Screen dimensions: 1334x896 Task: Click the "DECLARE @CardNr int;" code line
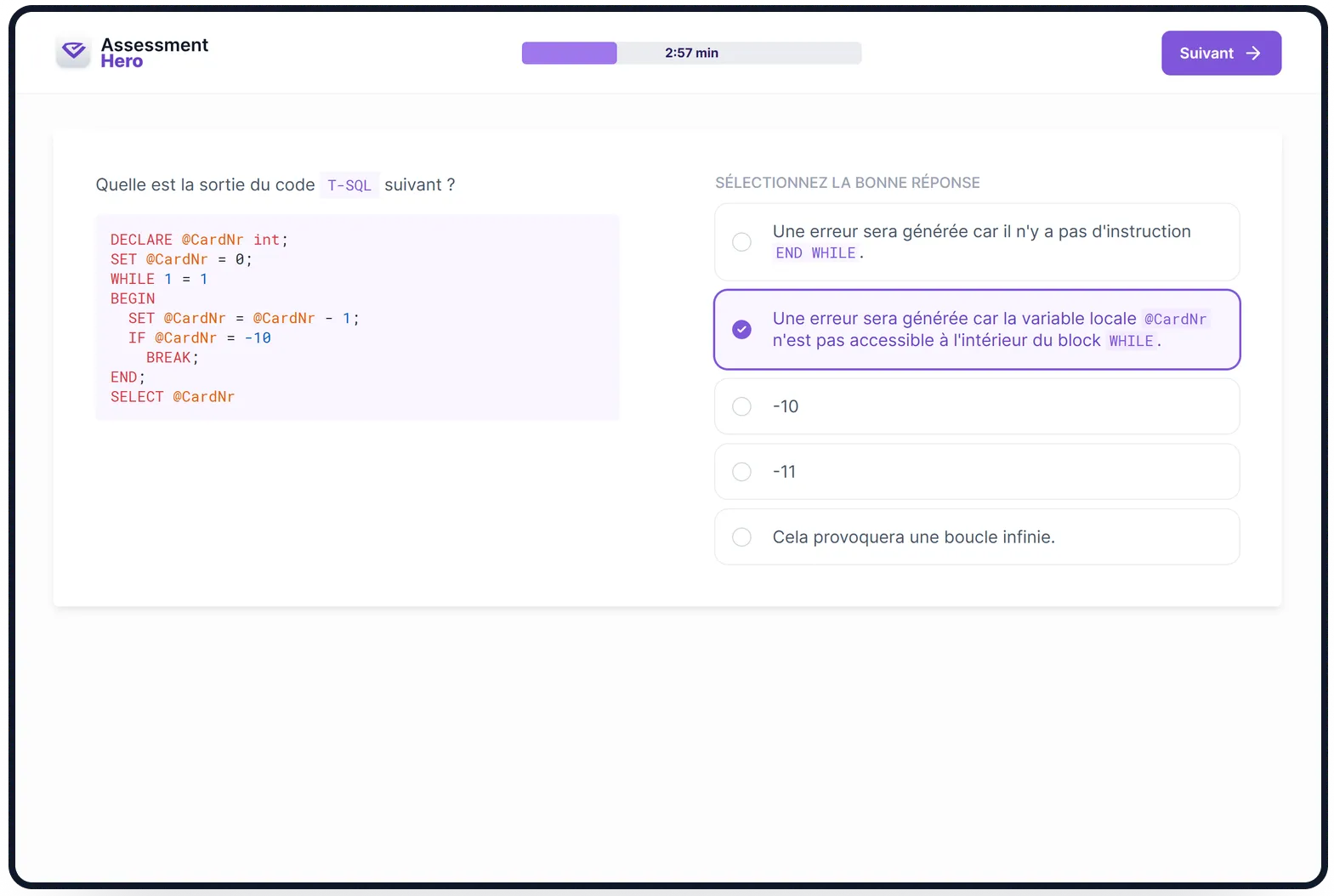pos(199,240)
